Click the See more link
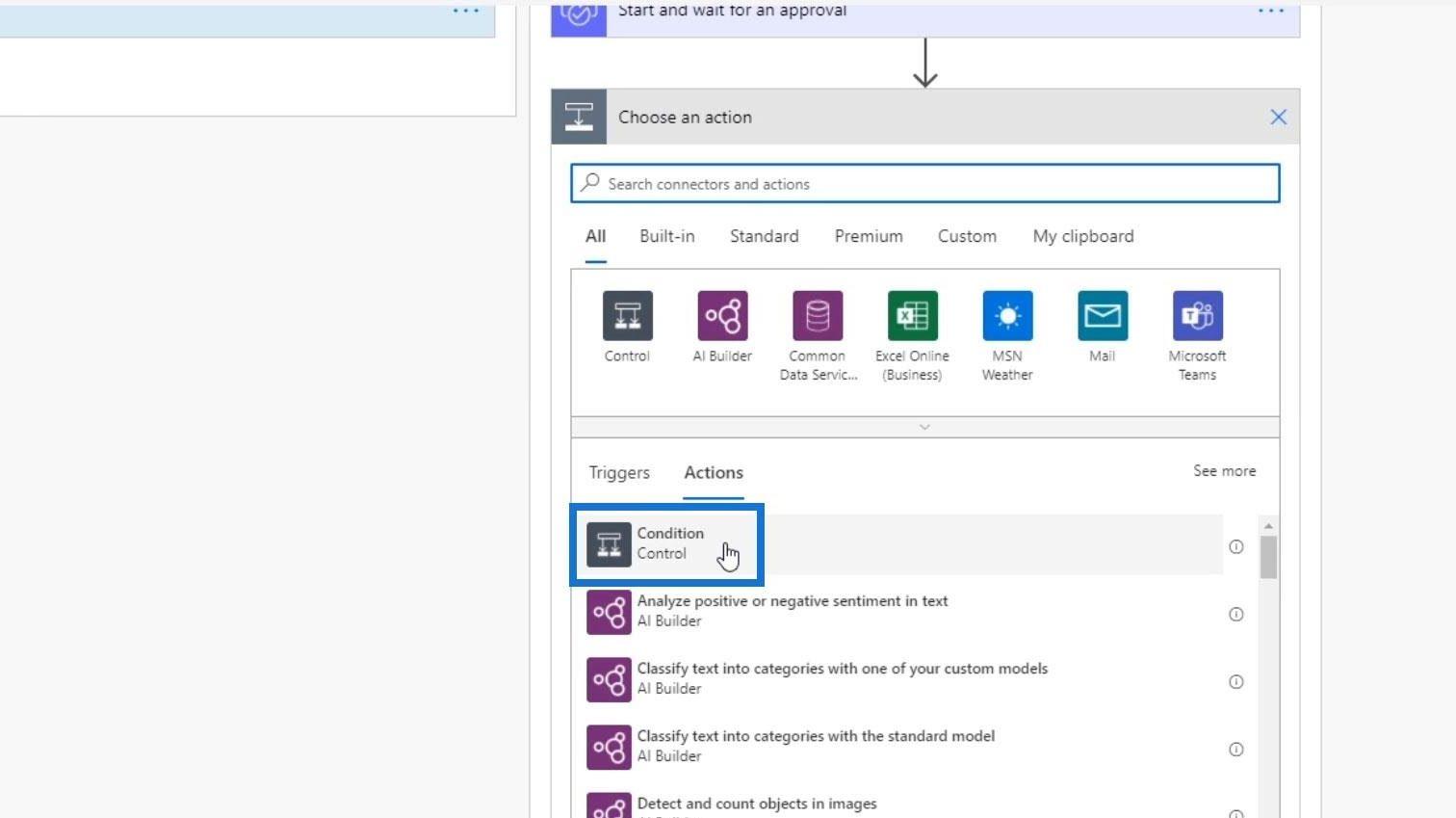This screenshot has width=1456, height=818. pos(1225,471)
